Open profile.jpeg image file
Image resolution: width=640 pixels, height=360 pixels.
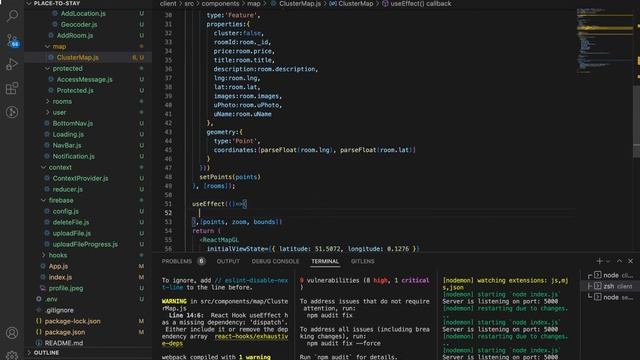66,288
